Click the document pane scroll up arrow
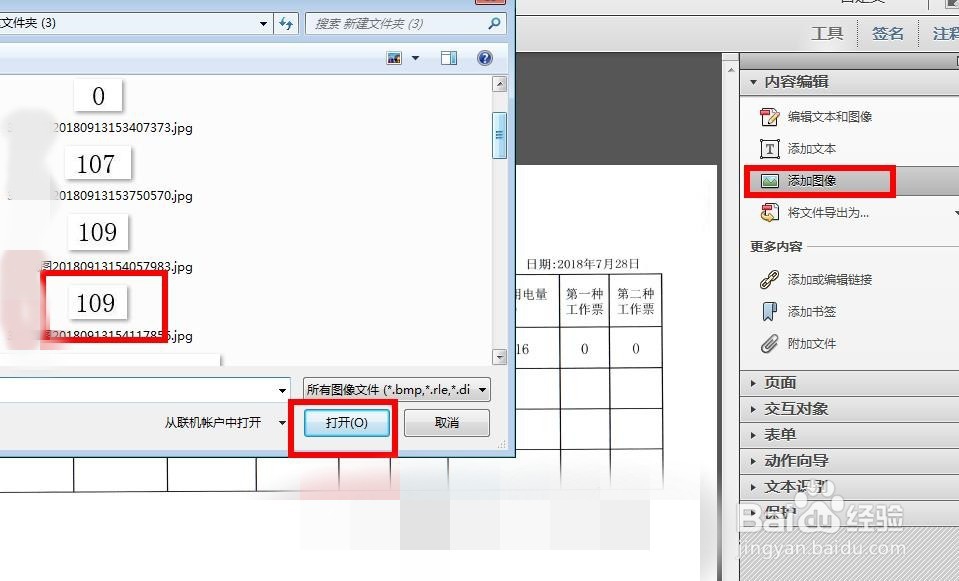Screen dimensions: 959x581 pyautogui.click(x=731, y=70)
